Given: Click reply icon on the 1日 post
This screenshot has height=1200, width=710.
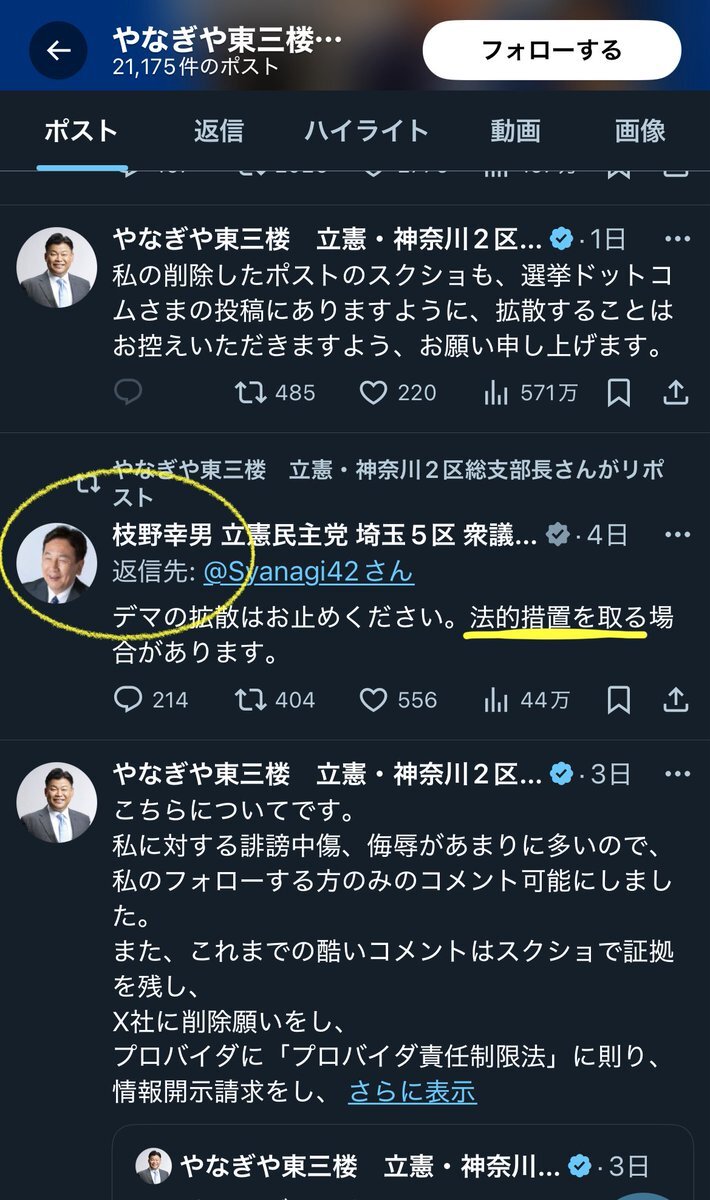Looking at the screenshot, I should click(x=128, y=393).
